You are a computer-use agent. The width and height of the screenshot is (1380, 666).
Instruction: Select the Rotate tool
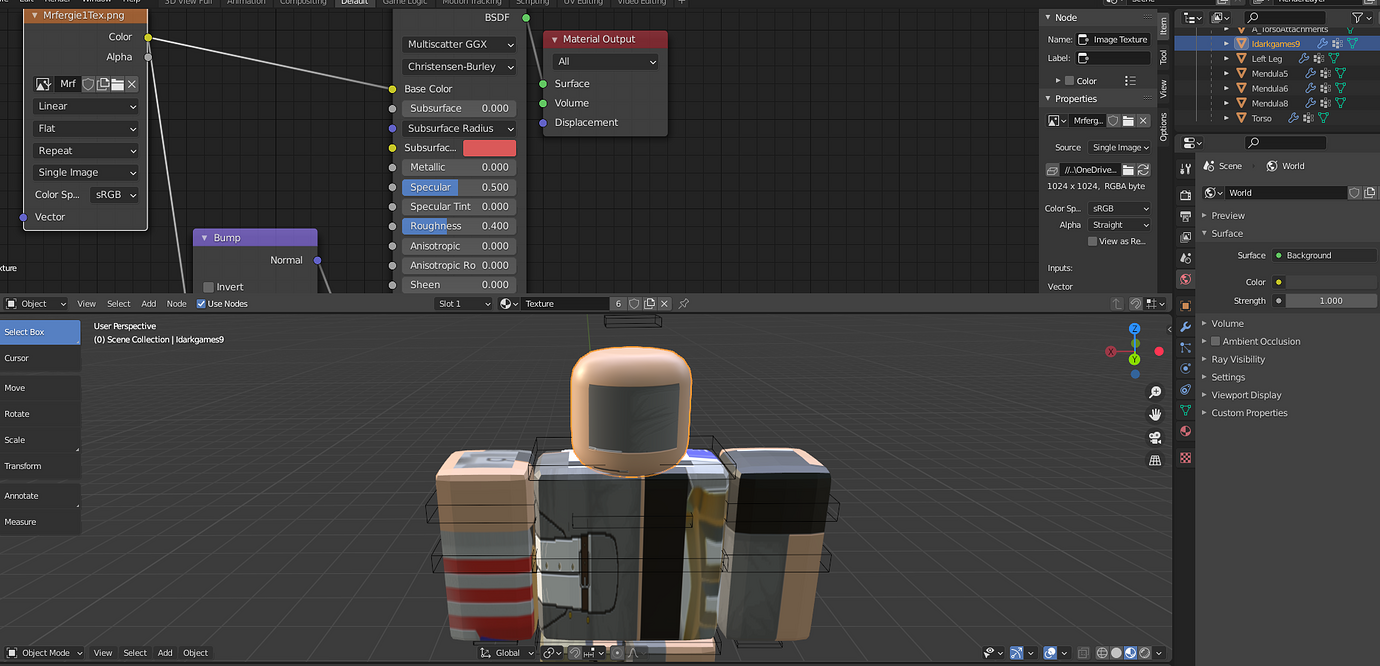point(40,414)
